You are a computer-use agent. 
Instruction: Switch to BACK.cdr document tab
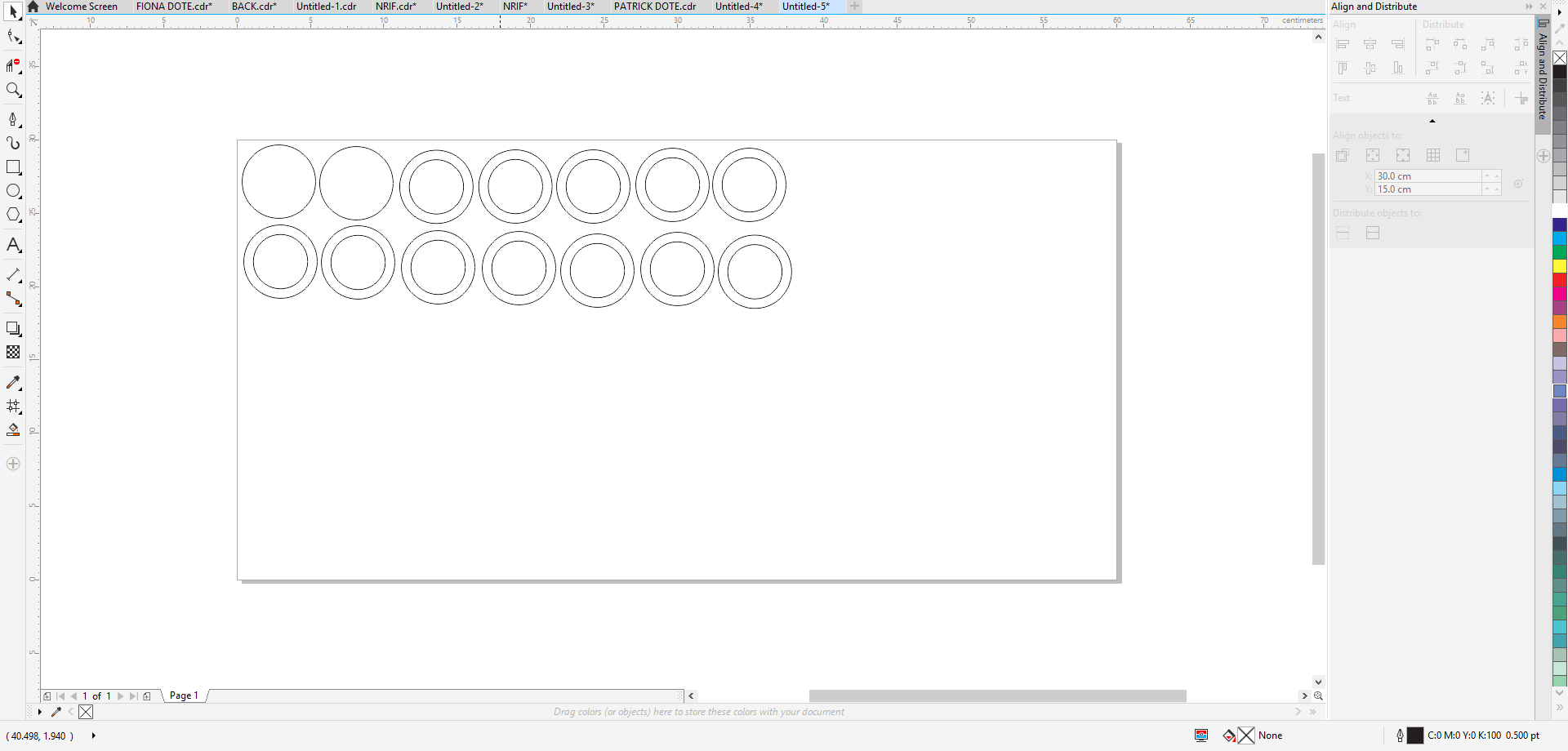click(254, 7)
